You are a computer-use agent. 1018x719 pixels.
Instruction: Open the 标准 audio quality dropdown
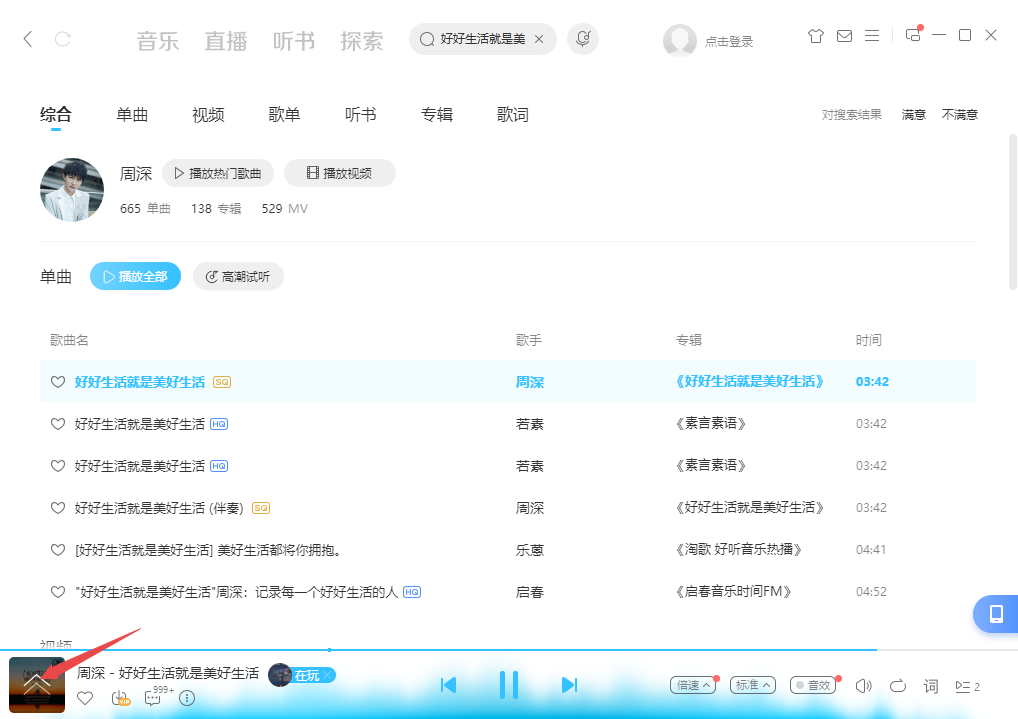[x=751, y=685]
